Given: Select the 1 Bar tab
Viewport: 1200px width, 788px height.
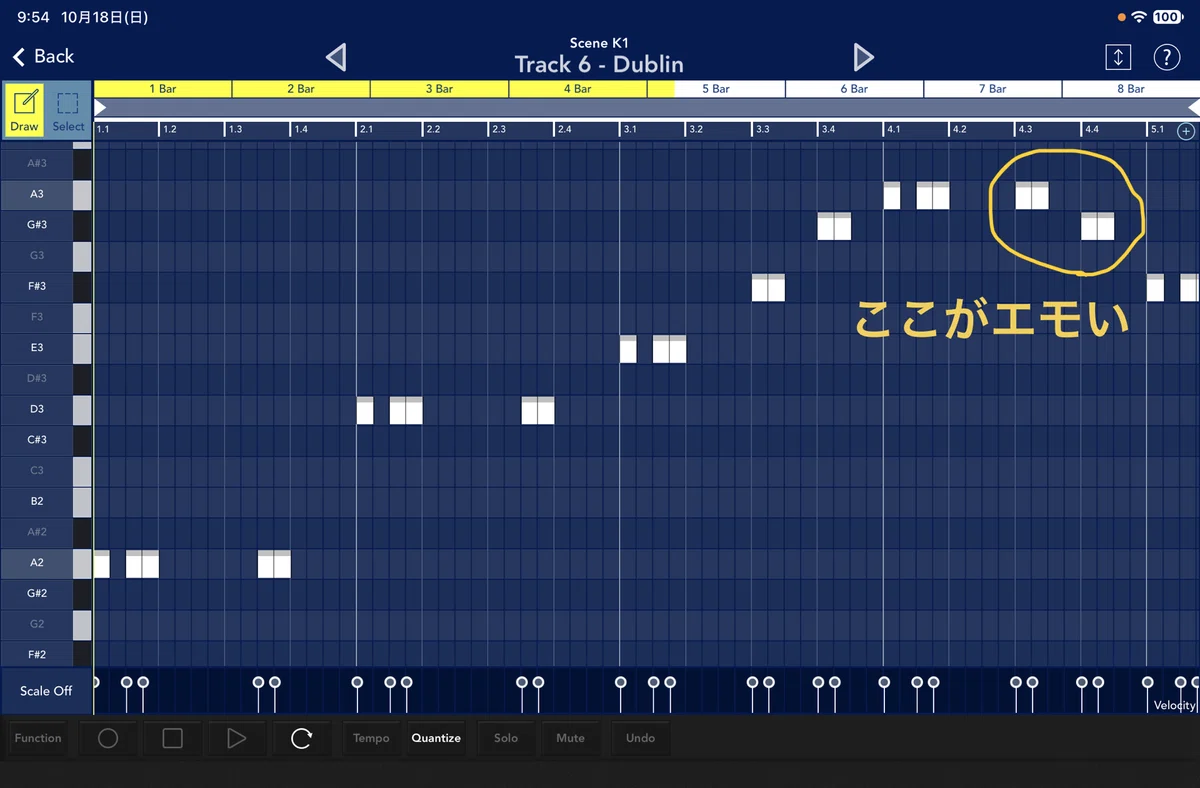Looking at the screenshot, I should [x=163, y=89].
